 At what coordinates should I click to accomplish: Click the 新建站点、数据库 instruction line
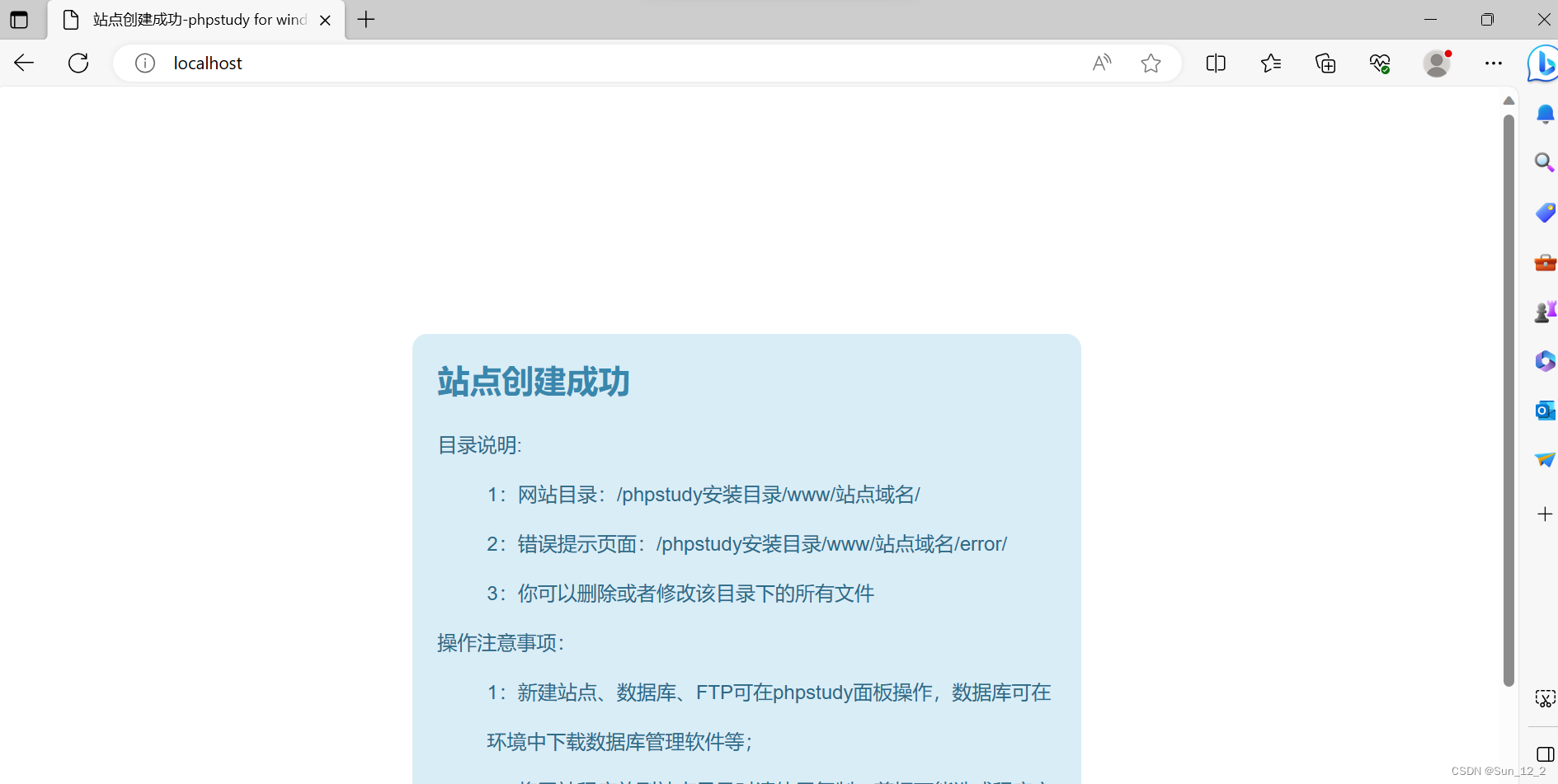(x=769, y=692)
